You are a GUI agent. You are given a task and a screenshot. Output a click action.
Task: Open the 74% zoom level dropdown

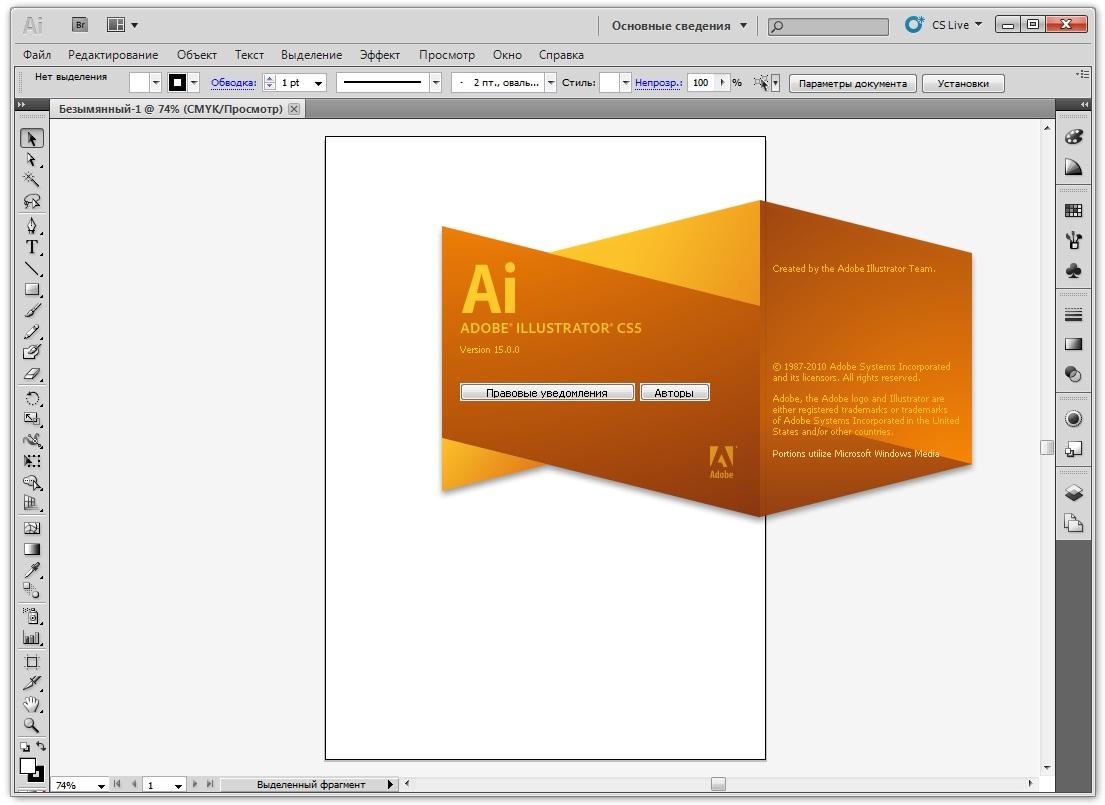click(101, 785)
